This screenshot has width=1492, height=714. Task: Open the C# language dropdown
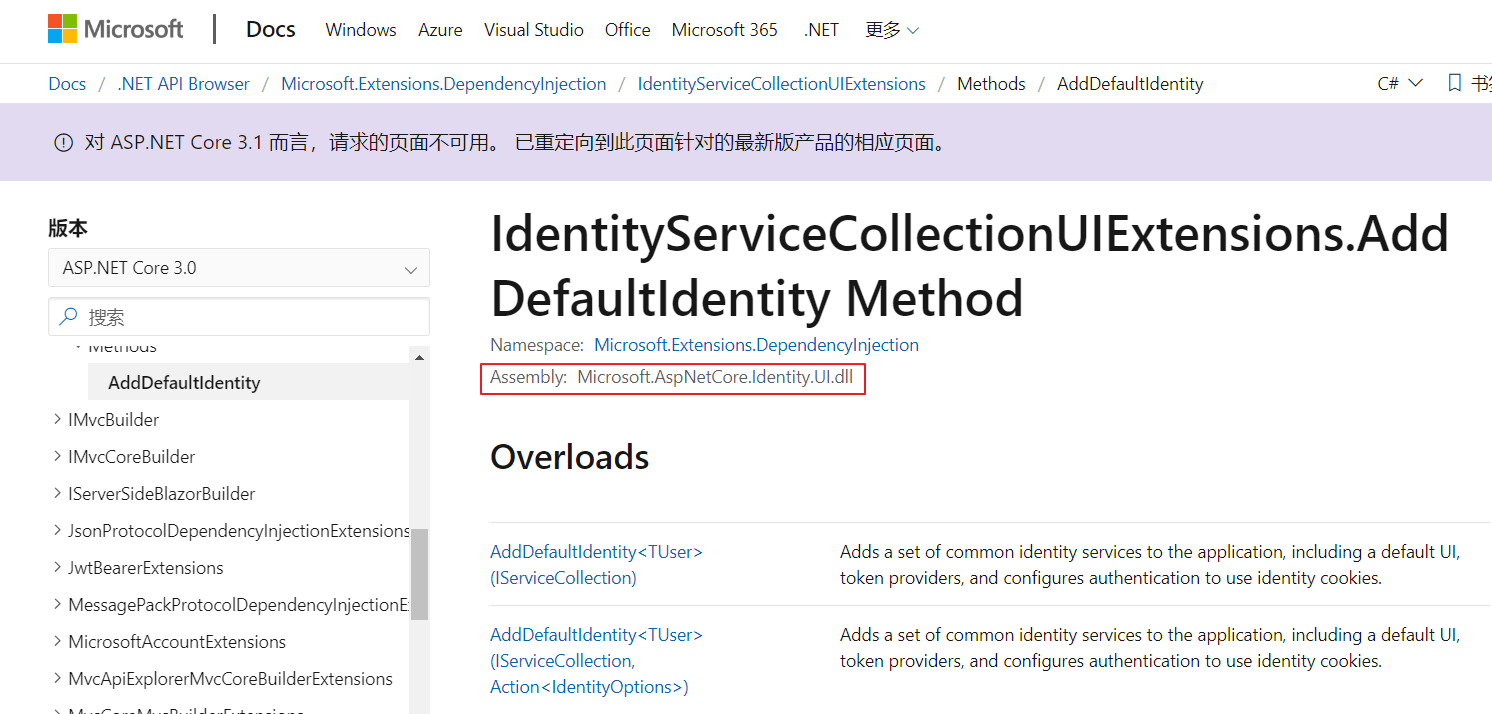pyautogui.click(x=1399, y=83)
